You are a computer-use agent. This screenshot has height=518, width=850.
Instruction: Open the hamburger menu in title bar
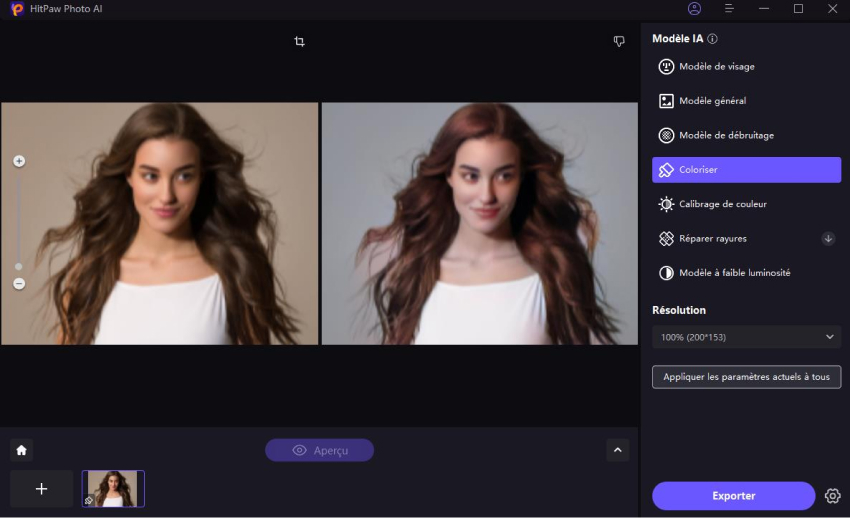729,9
